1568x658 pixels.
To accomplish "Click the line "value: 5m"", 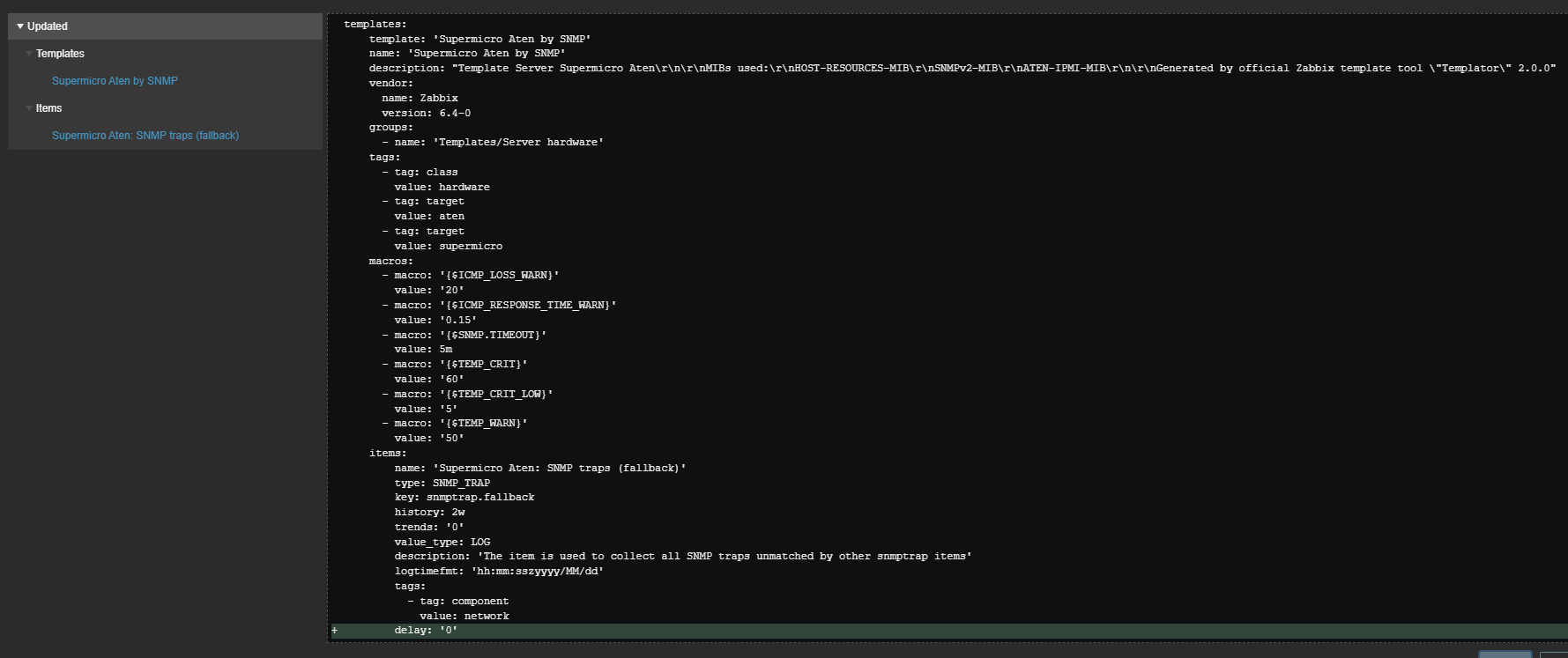I will (x=423, y=350).
